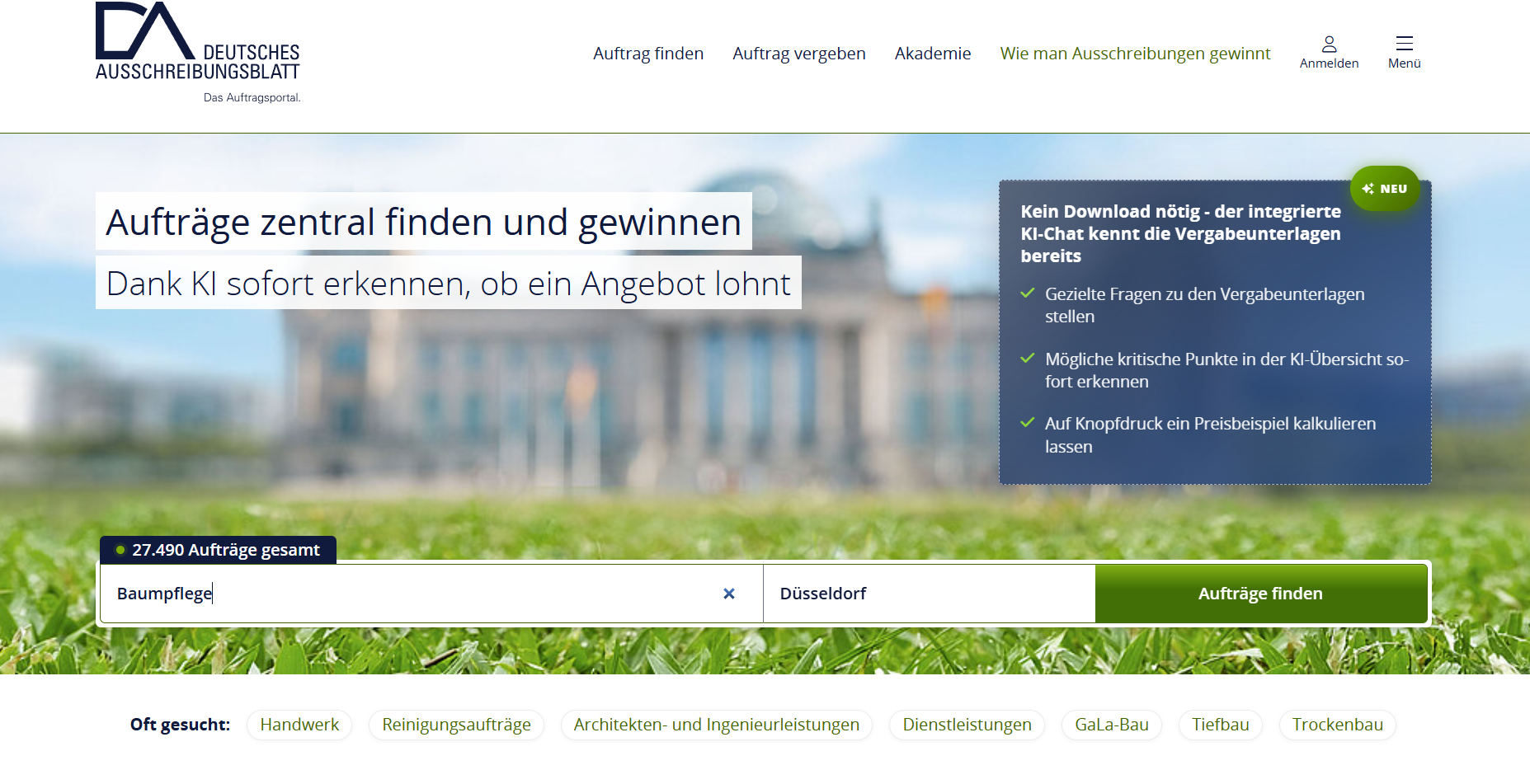
Task: Clear the Baumpflege search with the X
Action: click(x=729, y=594)
